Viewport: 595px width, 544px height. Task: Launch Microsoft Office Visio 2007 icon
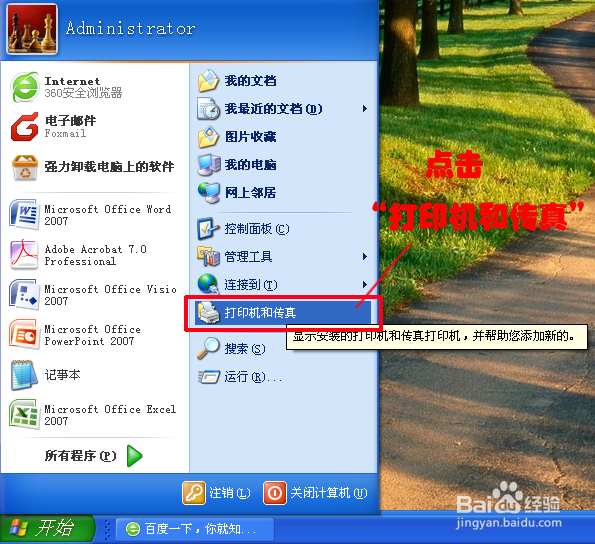click(x=25, y=295)
